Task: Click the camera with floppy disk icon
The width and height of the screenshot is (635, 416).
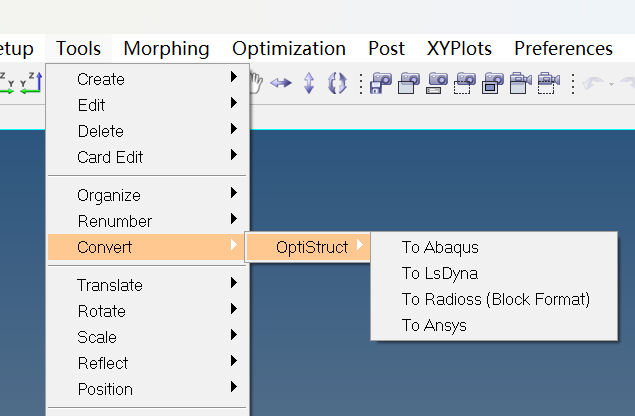Action: 381,83
